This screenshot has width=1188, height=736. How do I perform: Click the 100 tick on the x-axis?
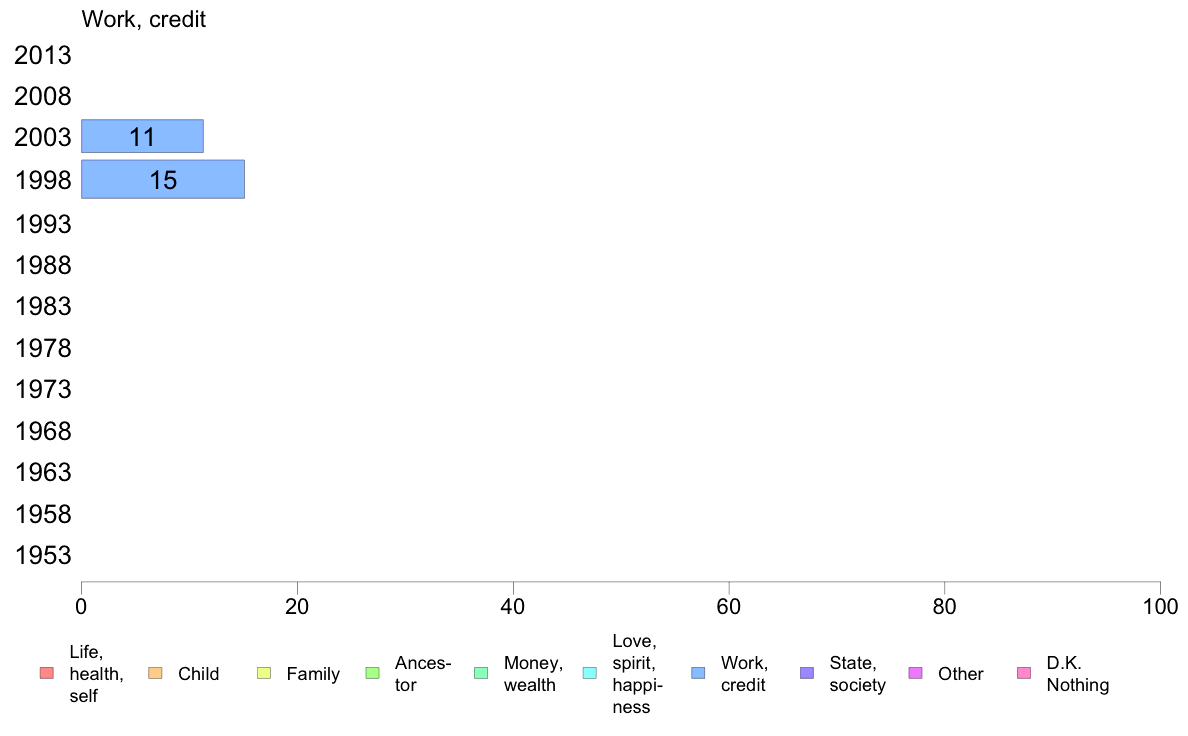[1160, 605]
